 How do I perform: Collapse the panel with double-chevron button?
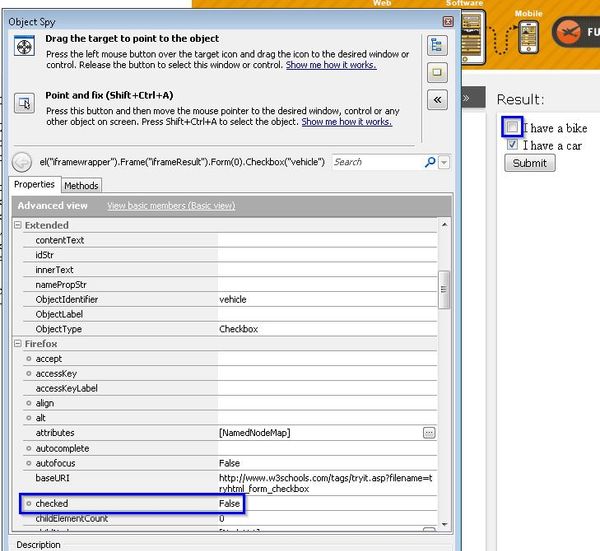point(436,100)
